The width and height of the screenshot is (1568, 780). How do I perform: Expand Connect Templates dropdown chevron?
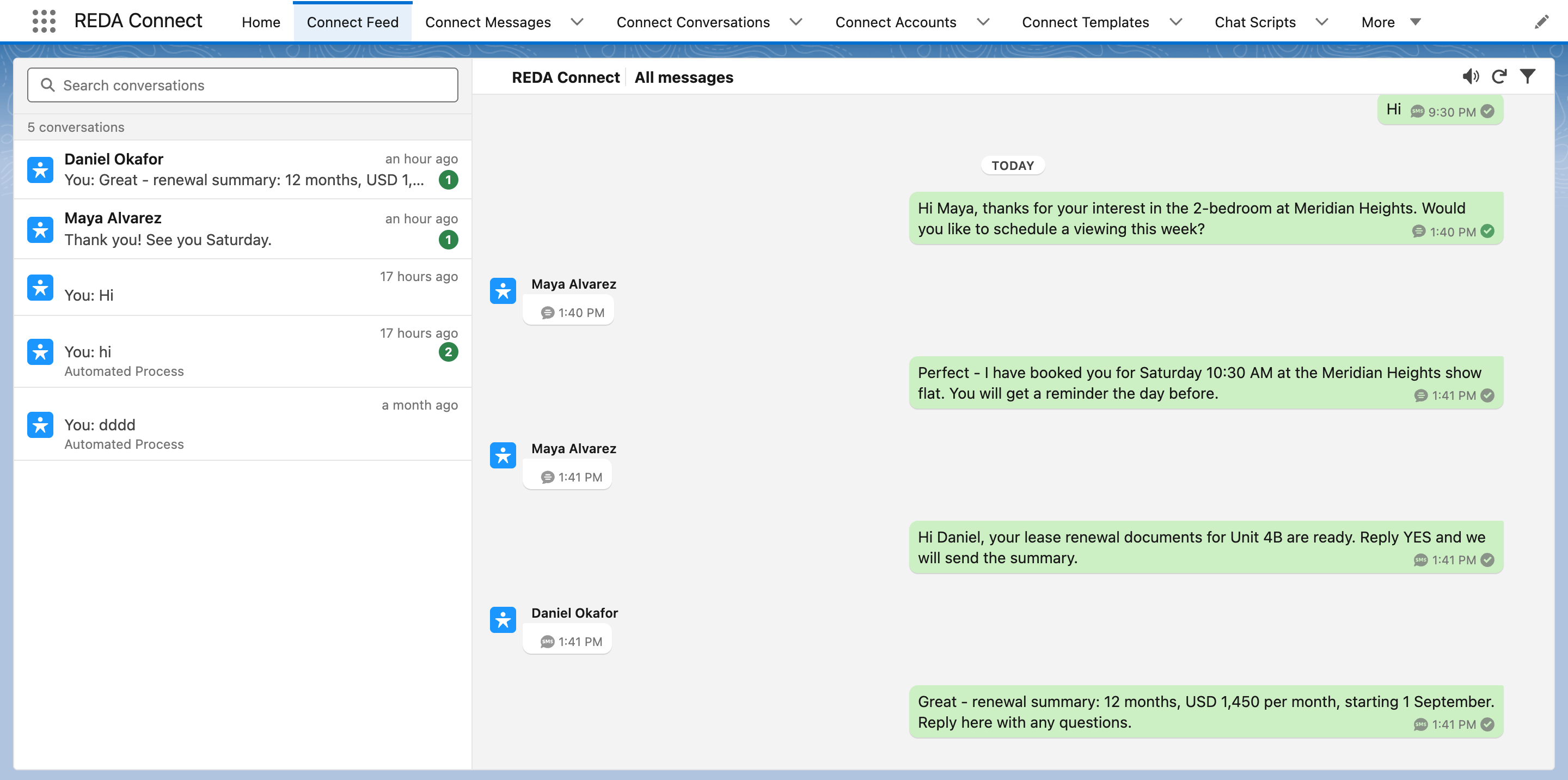pos(1176,22)
